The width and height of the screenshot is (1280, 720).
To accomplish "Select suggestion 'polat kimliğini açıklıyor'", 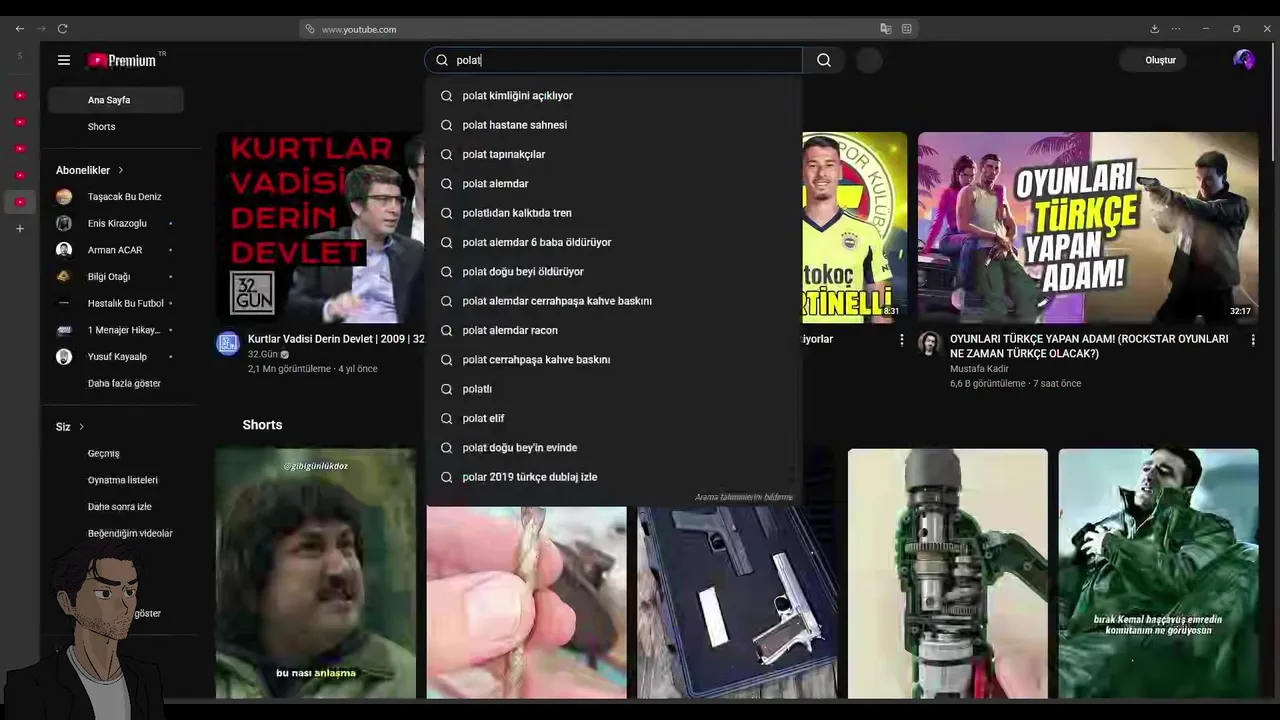I will (x=612, y=96).
